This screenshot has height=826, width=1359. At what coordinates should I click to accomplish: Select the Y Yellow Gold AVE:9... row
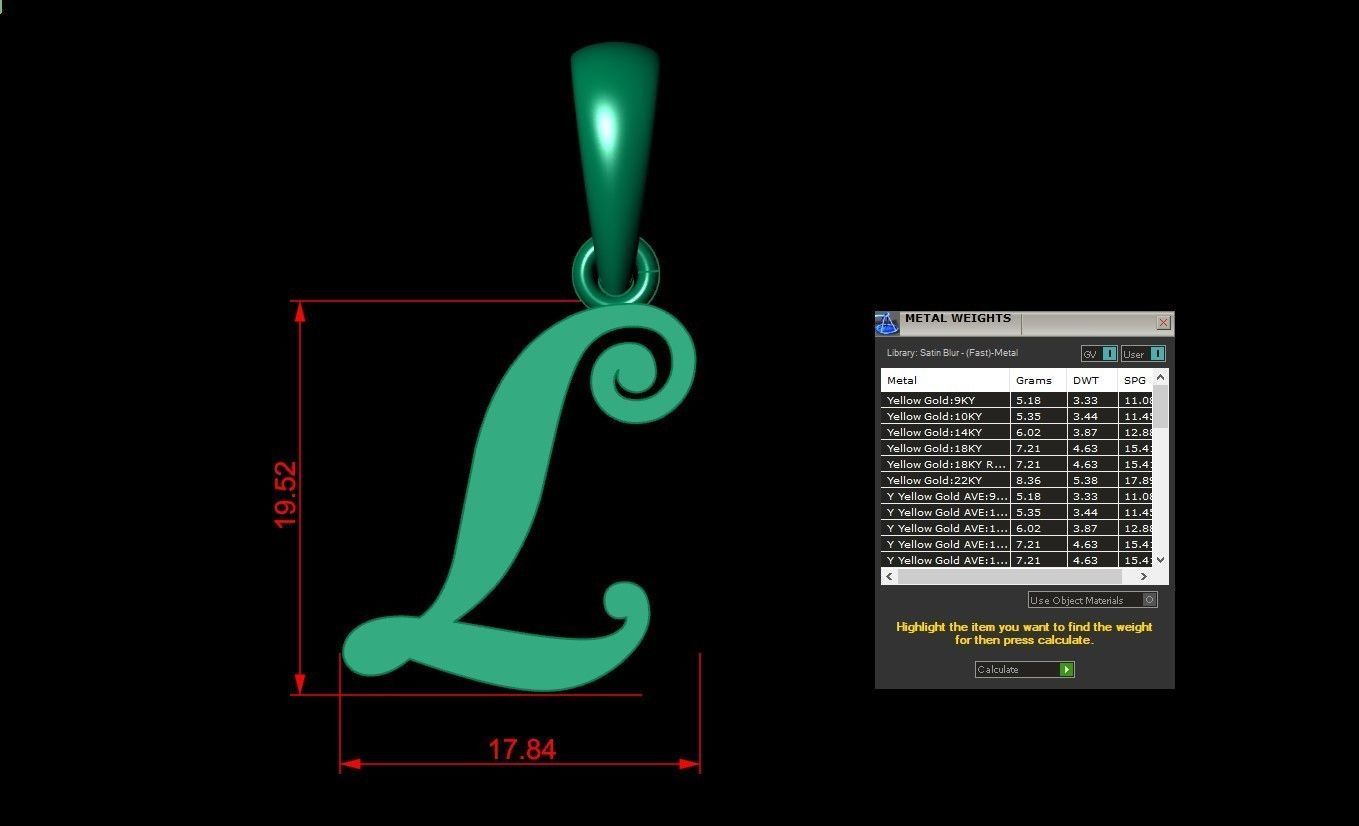coord(1017,496)
